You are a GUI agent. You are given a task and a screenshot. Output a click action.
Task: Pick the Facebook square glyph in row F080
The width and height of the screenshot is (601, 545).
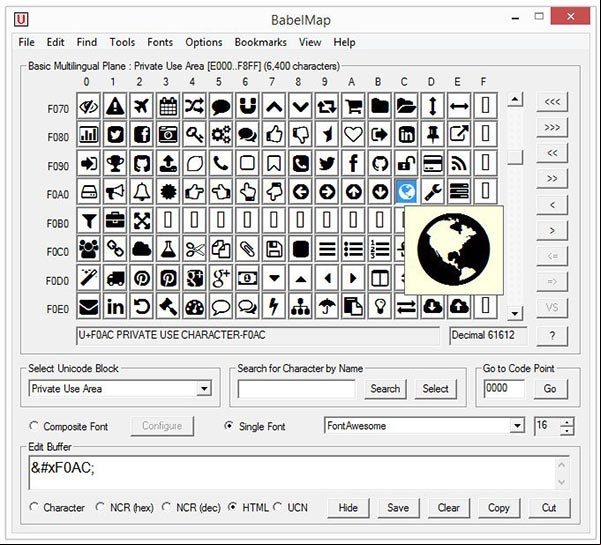pos(141,134)
